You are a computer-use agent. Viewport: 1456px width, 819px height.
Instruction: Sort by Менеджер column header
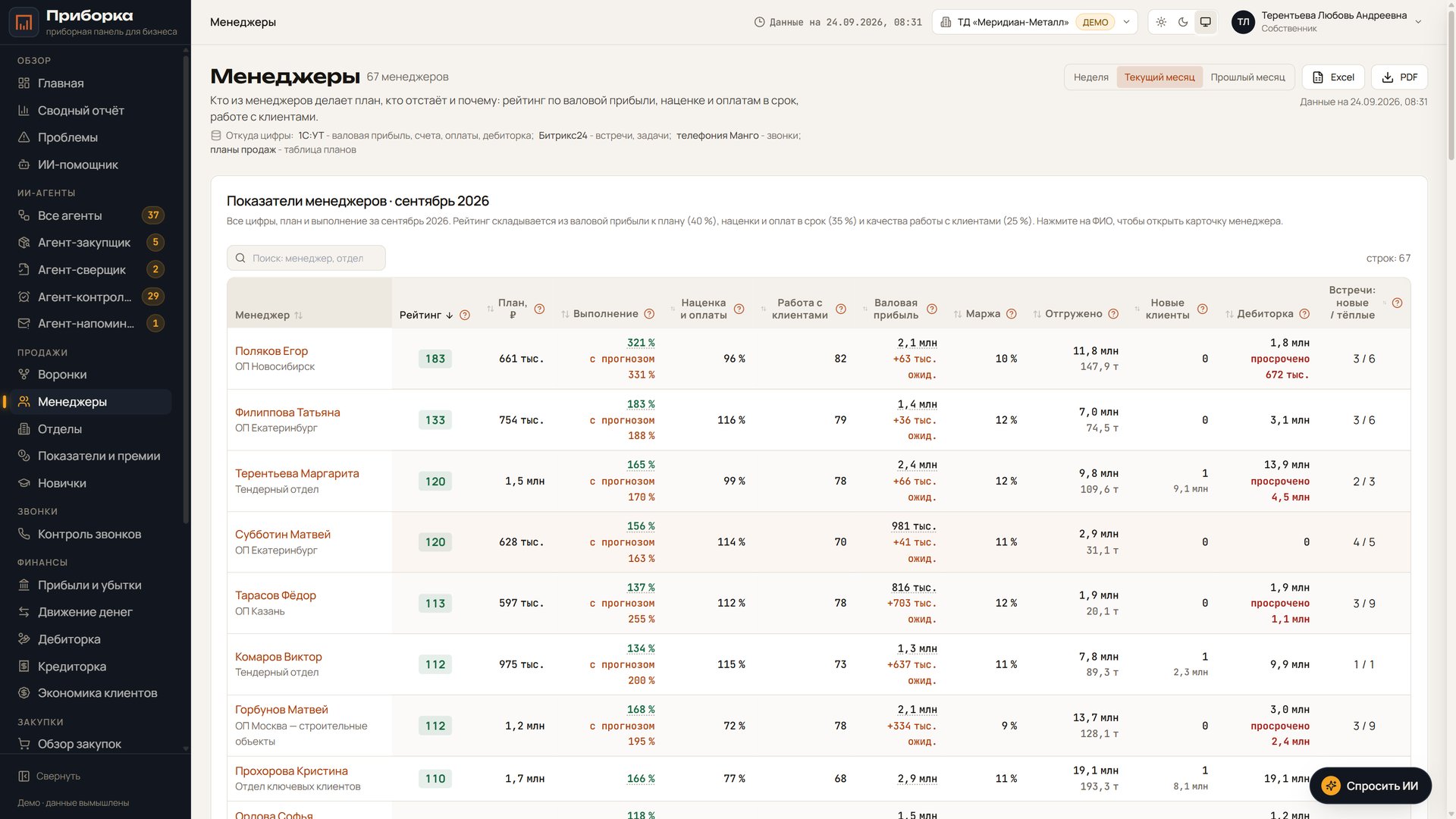click(x=268, y=315)
